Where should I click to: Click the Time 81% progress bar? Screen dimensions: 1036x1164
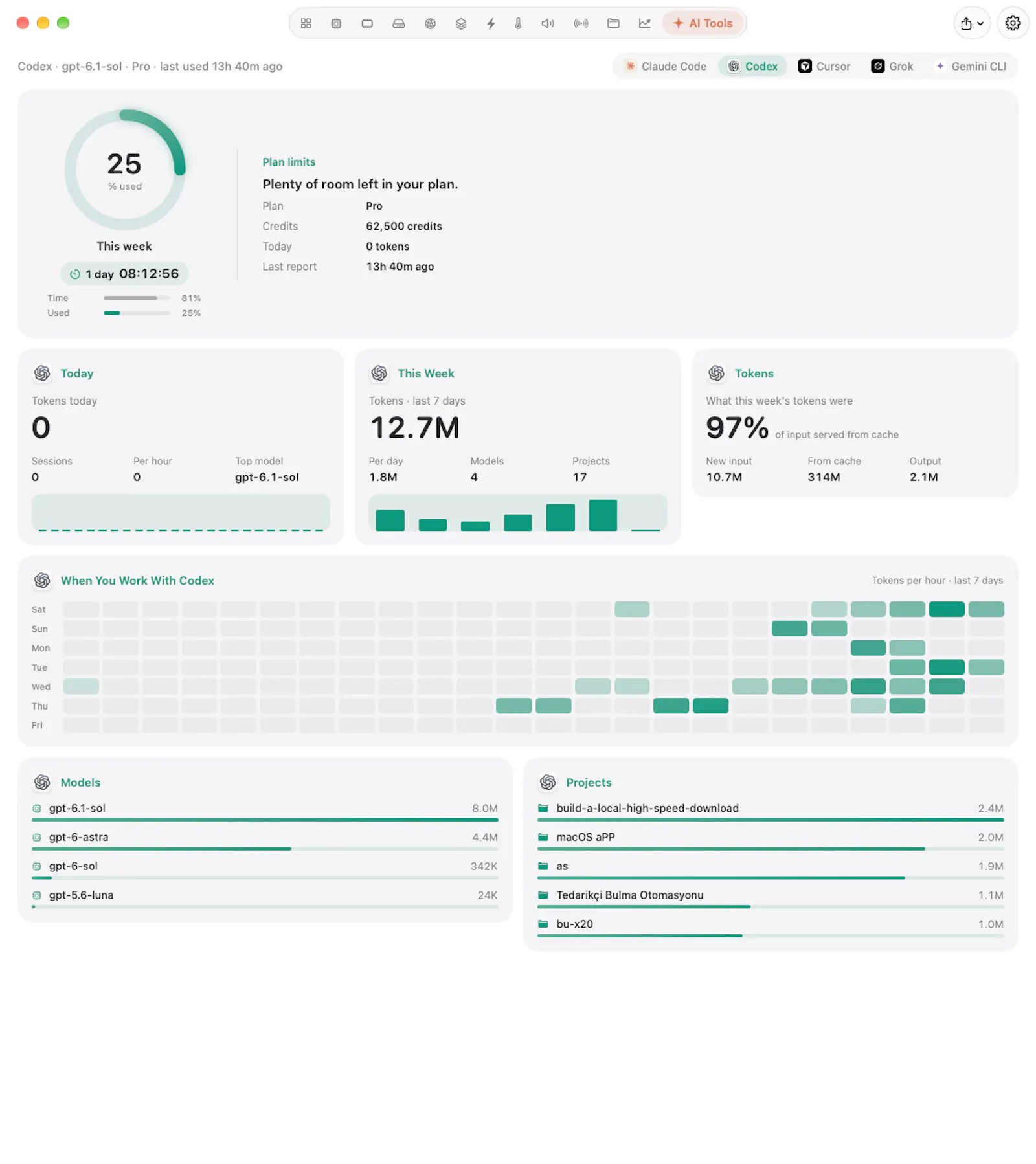point(137,298)
